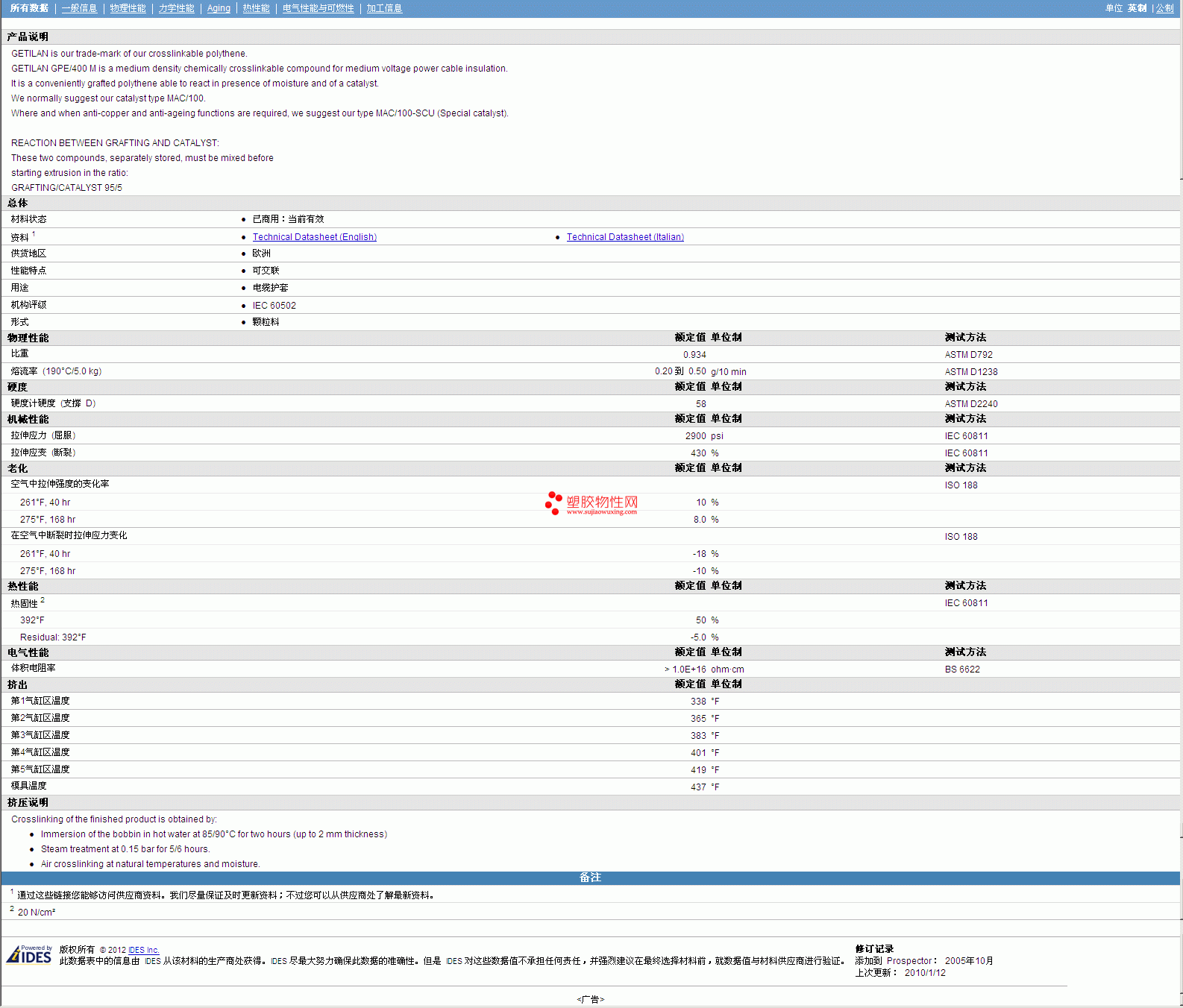Open the 热性能 tab
Viewport: 1183px width, 1008px height.
pos(256,8)
